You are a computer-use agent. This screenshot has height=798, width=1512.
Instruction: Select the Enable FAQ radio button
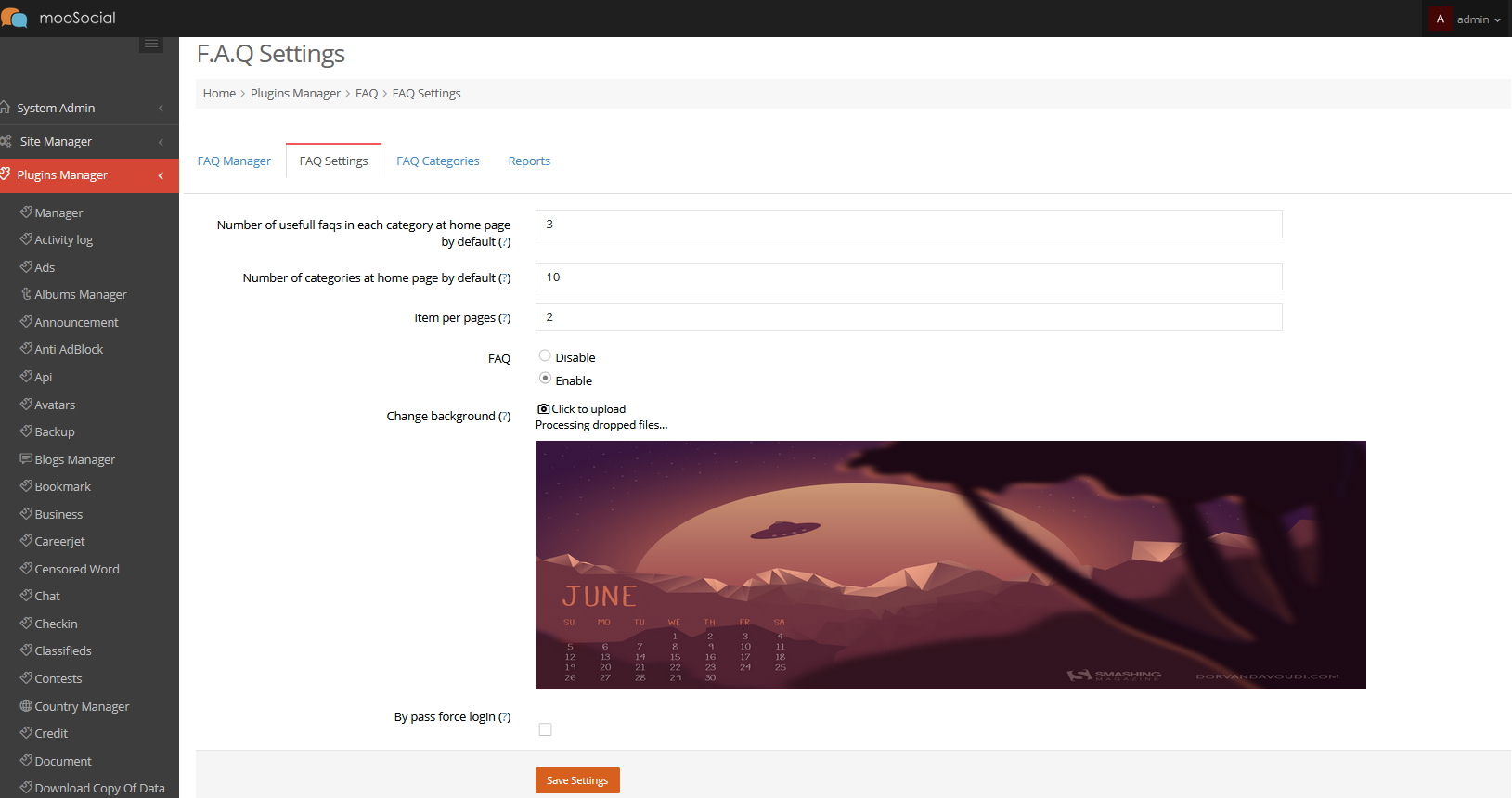coord(545,378)
